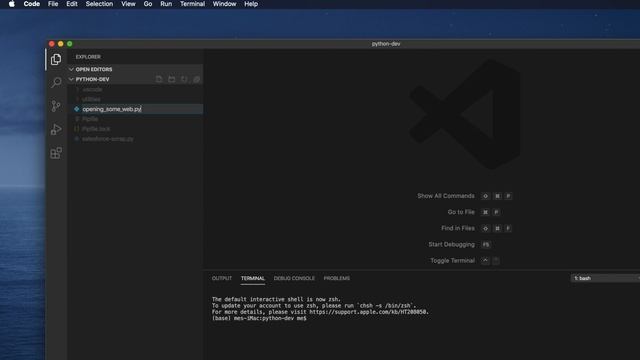Click the python-dev window title
Image resolution: width=640 pixels, height=360 pixels.
point(386,44)
